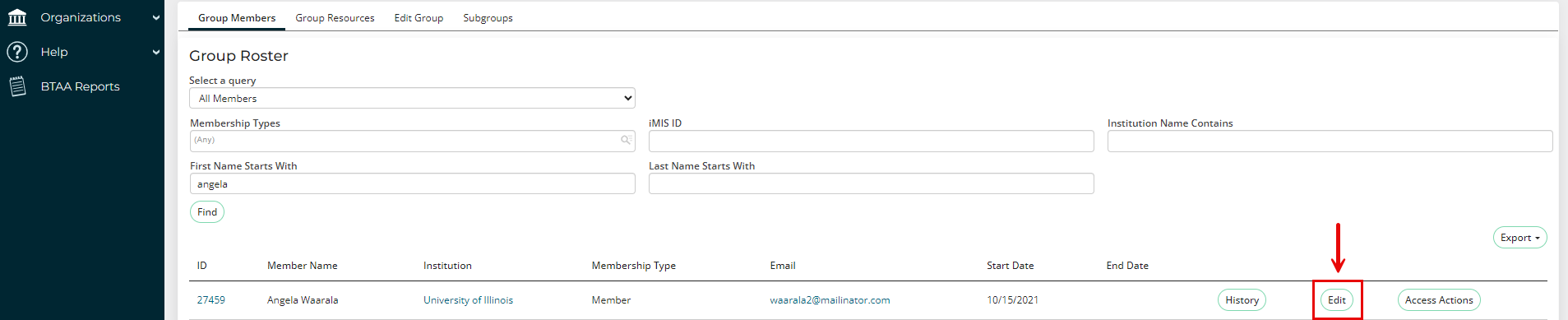Focus the iMIS ID input field
This screenshot has width=1568, height=320.
pos(871,141)
